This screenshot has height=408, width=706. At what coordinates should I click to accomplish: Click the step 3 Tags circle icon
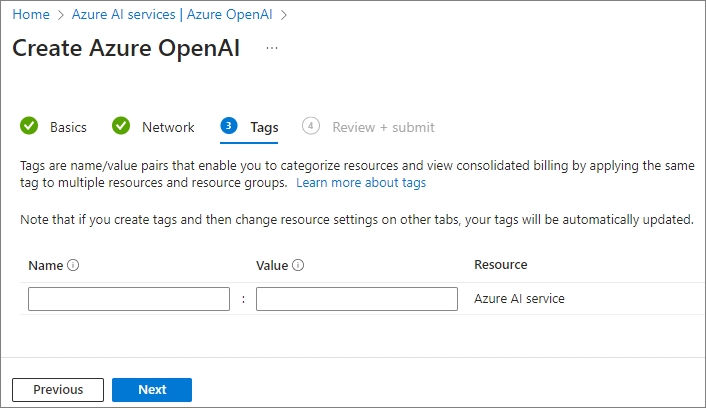tap(229, 126)
